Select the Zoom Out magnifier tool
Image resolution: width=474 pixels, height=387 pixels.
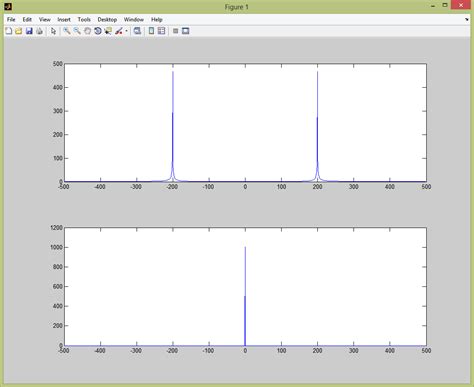point(77,31)
